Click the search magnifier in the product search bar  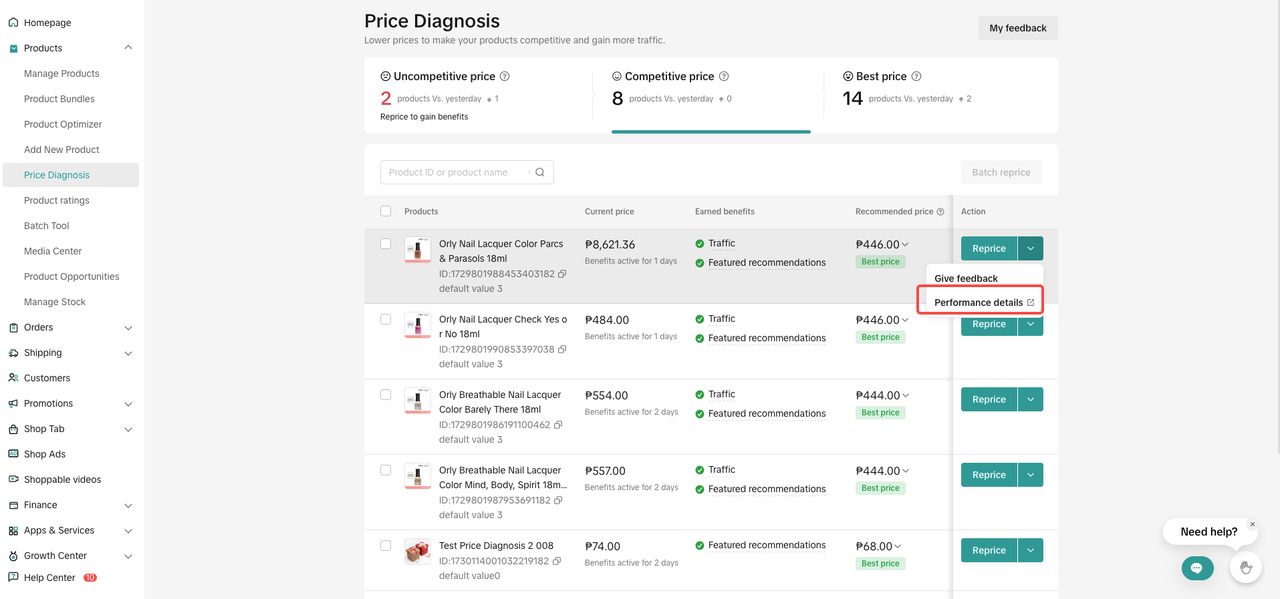tap(540, 172)
